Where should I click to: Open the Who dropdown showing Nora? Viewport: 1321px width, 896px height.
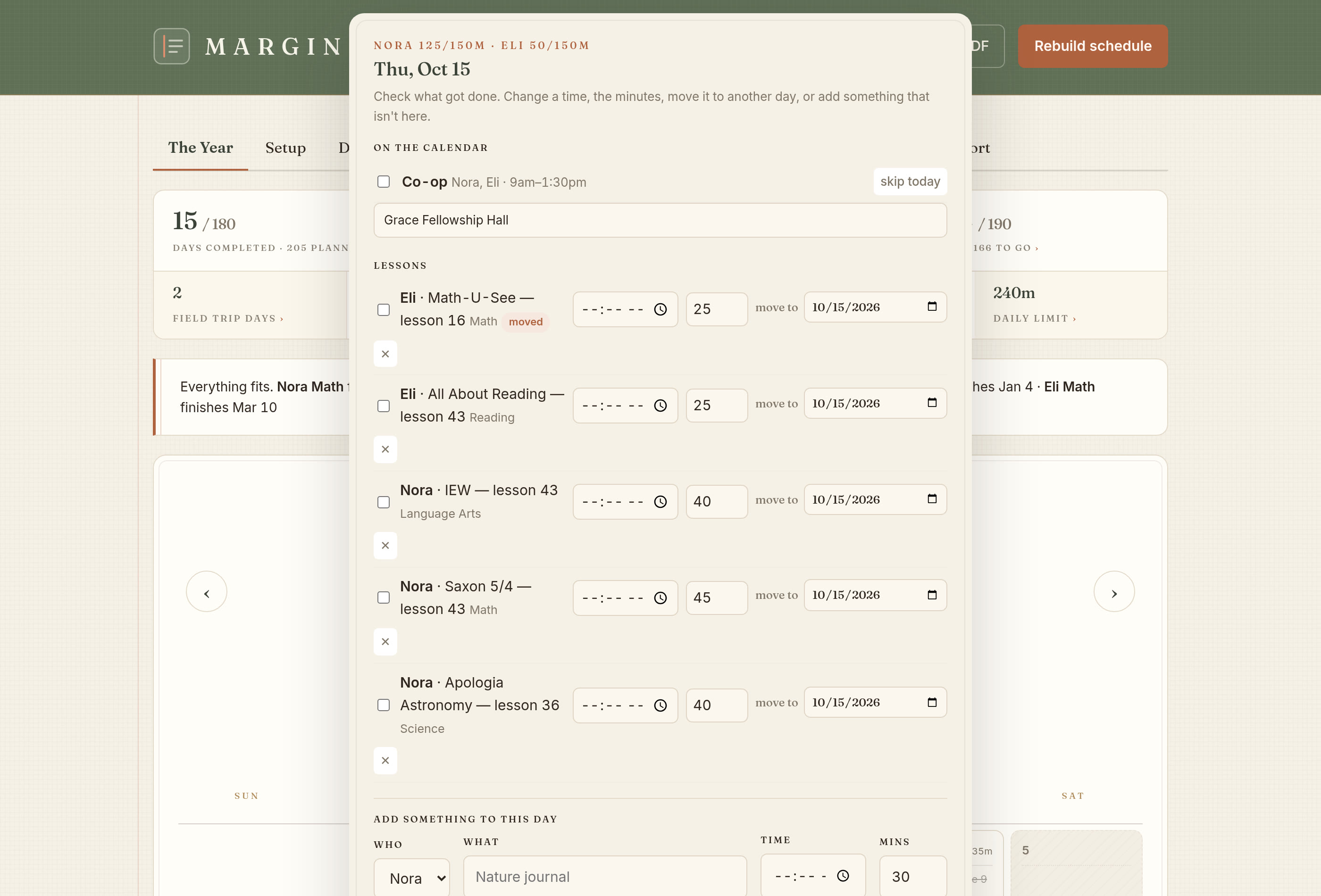pos(411,878)
